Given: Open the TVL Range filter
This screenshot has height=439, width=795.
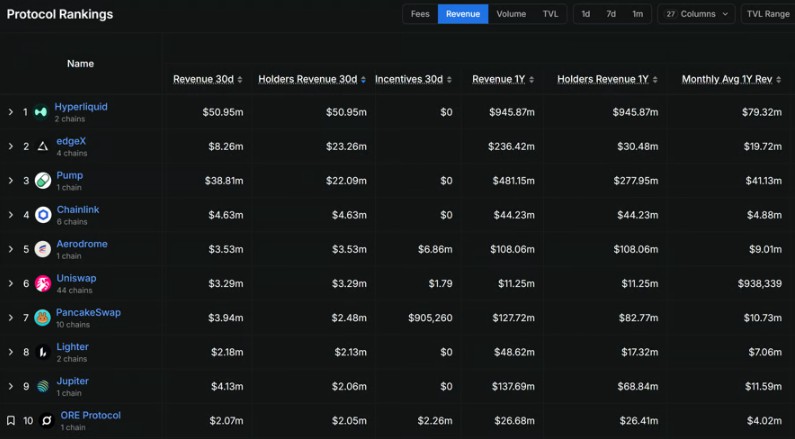Looking at the screenshot, I should [768, 14].
